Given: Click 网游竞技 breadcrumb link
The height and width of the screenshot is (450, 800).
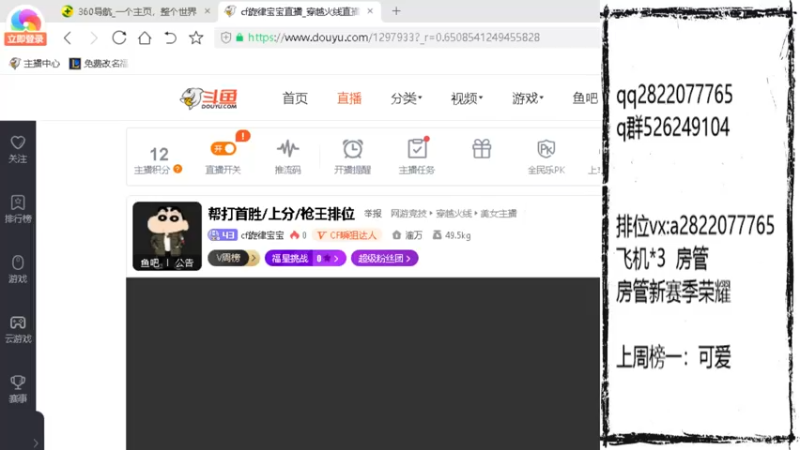Looking at the screenshot, I should [x=408, y=213].
